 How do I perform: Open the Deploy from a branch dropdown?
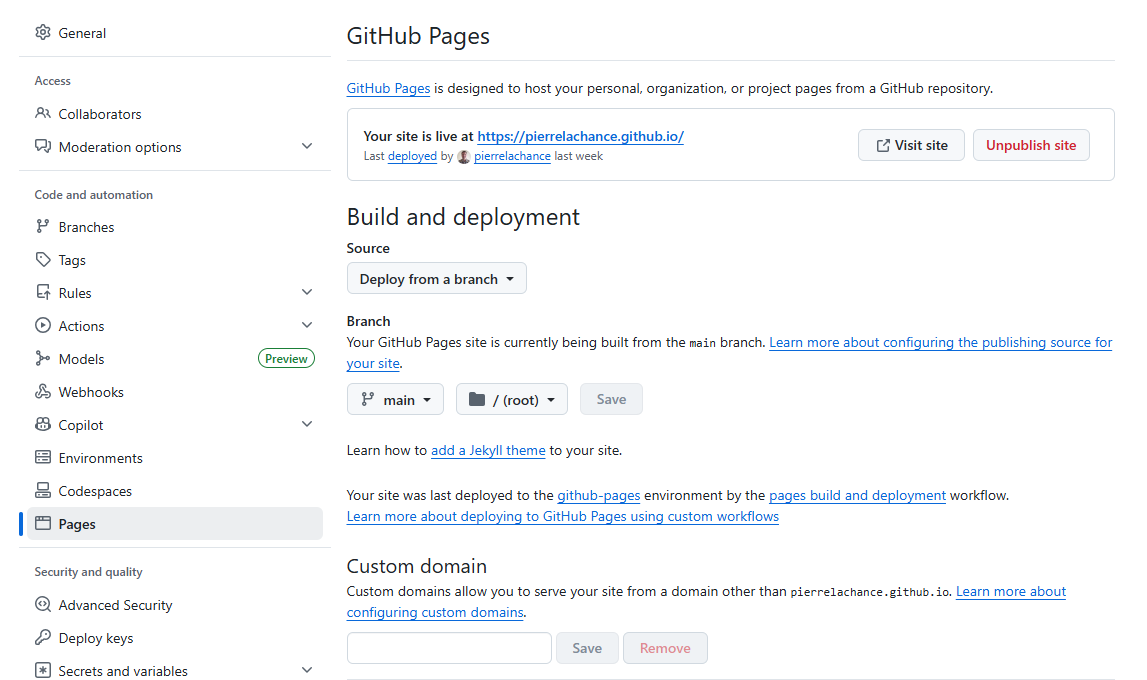click(437, 279)
